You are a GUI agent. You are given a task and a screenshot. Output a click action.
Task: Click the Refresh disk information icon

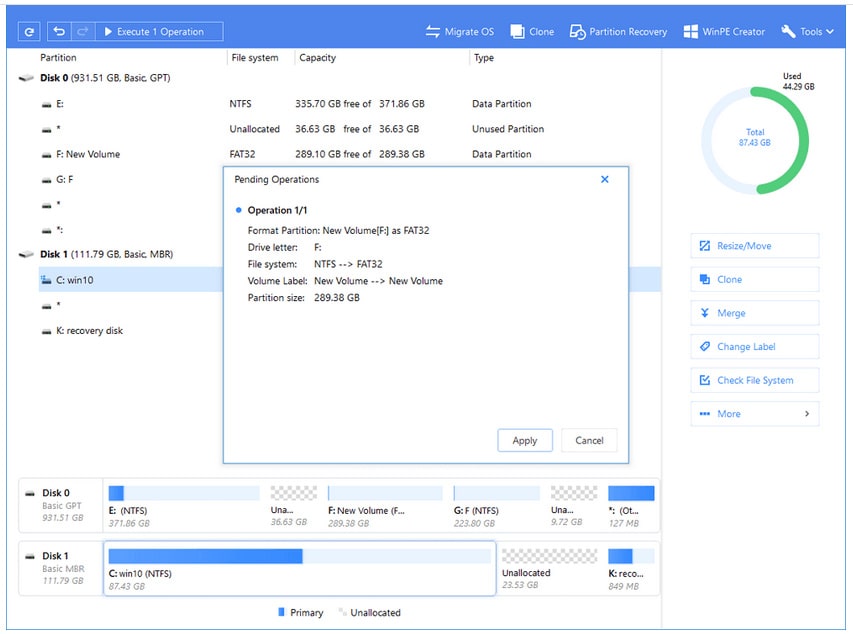29,30
